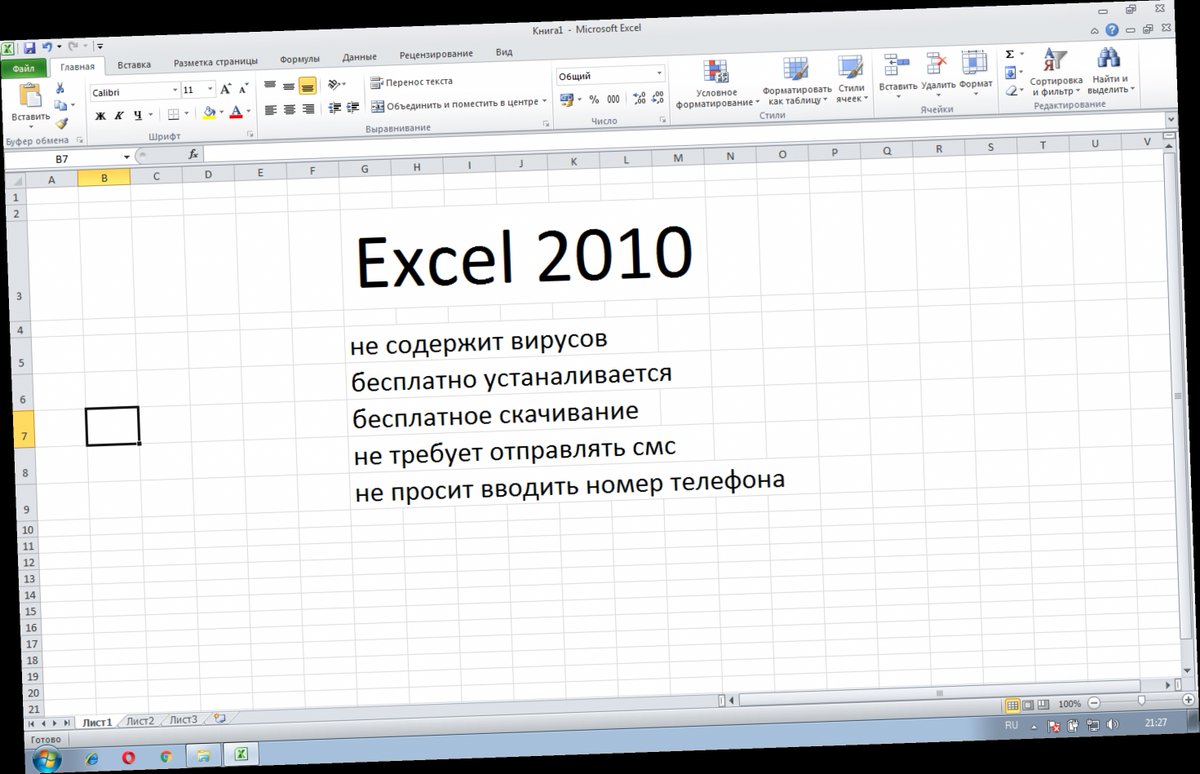The width and height of the screenshot is (1200, 774).
Task: Click the Удалить cells button
Action: coord(938,74)
